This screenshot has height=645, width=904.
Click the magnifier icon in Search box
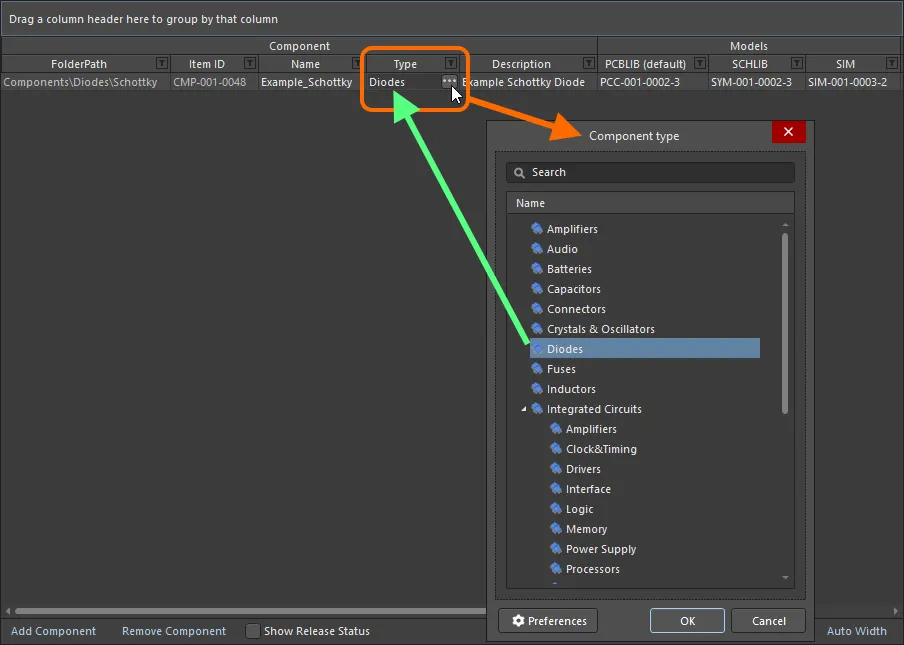pos(519,173)
